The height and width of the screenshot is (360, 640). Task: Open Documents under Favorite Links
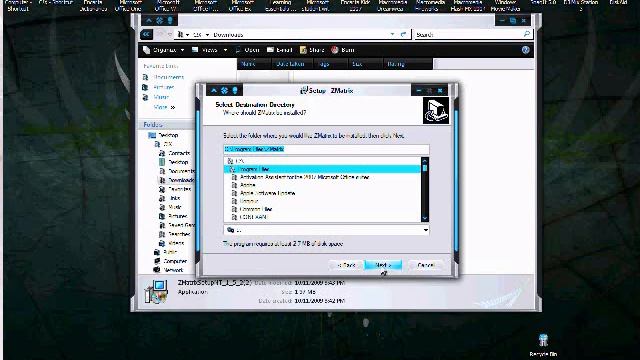(164, 77)
